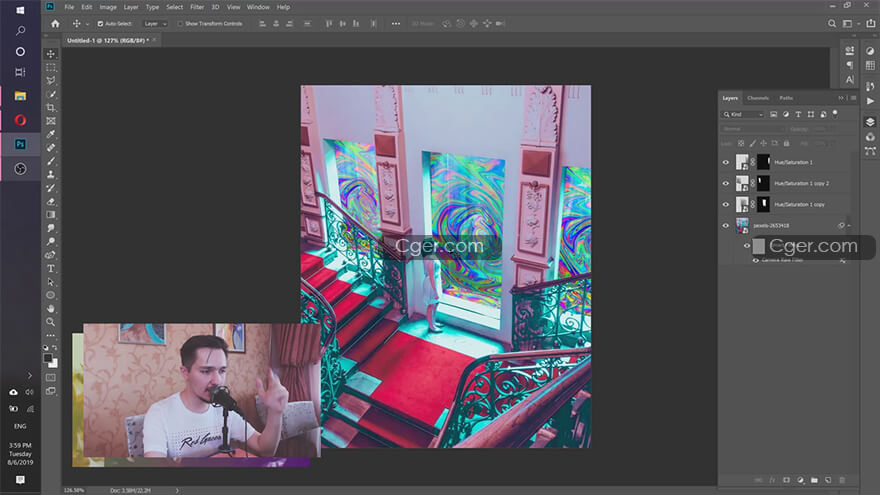The width and height of the screenshot is (880, 495).
Task: Click the share icon at top right
Action: coord(870,24)
